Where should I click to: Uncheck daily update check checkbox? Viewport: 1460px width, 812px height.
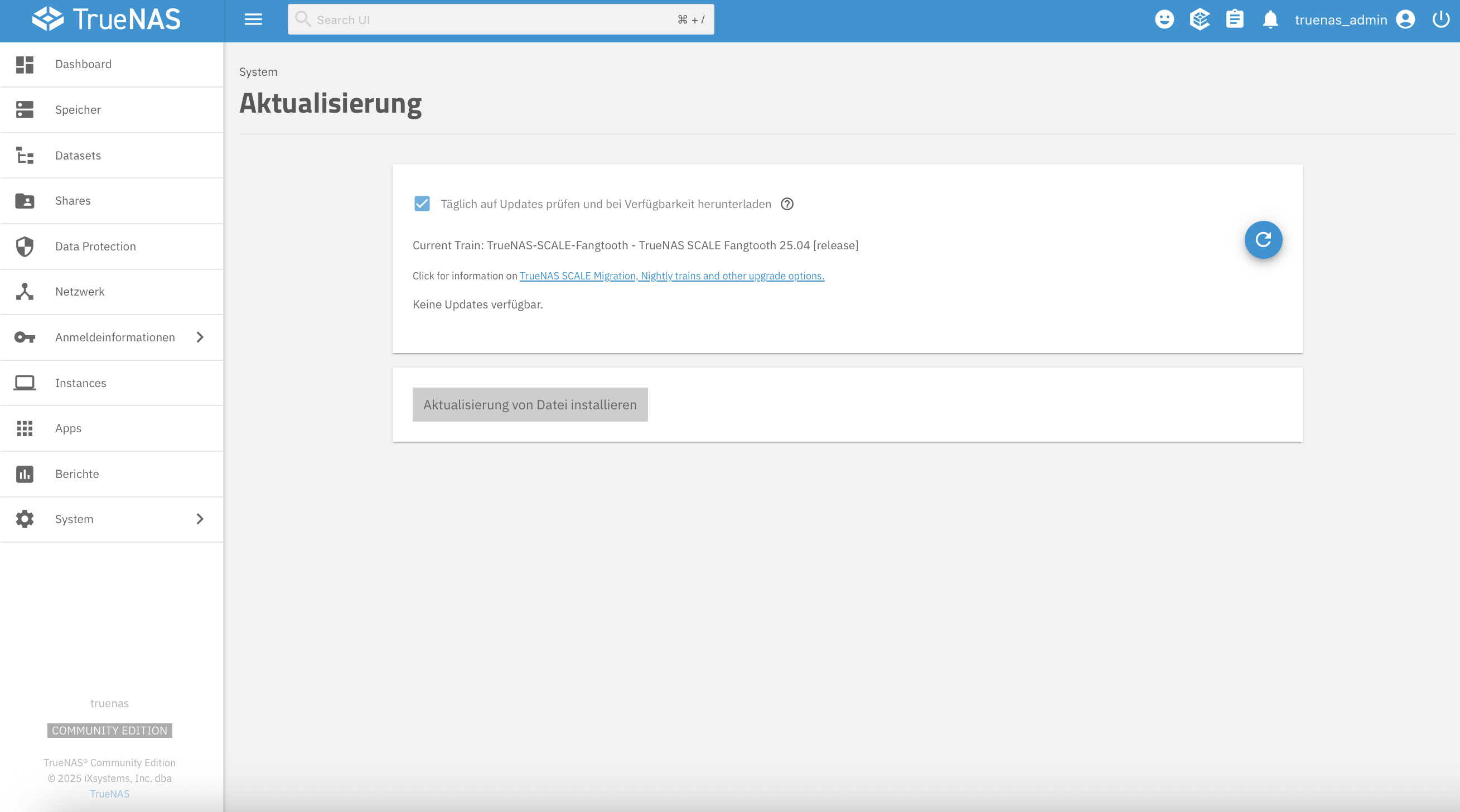pyautogui.click(x=422, y=204)
